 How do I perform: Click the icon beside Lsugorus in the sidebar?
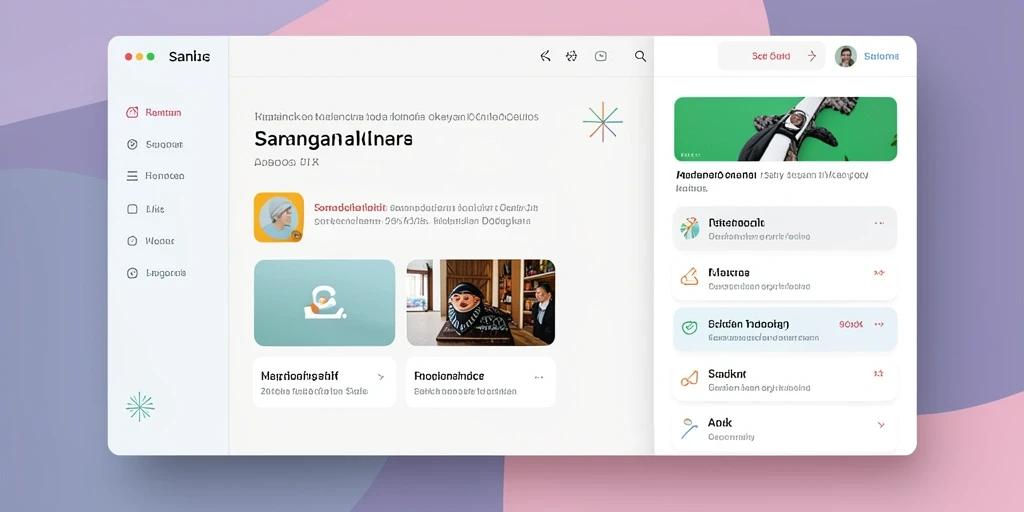pyautogui.click(x=132, y=273)
